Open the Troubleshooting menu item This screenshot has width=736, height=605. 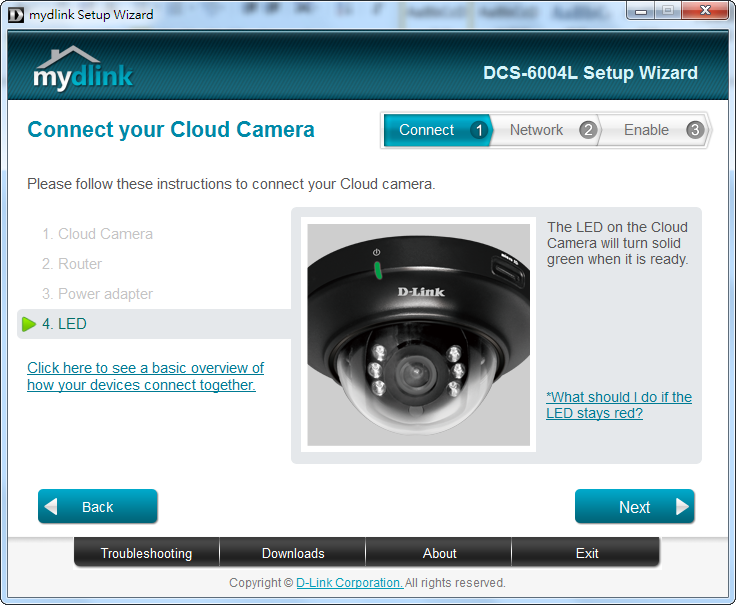pos(146,553)
